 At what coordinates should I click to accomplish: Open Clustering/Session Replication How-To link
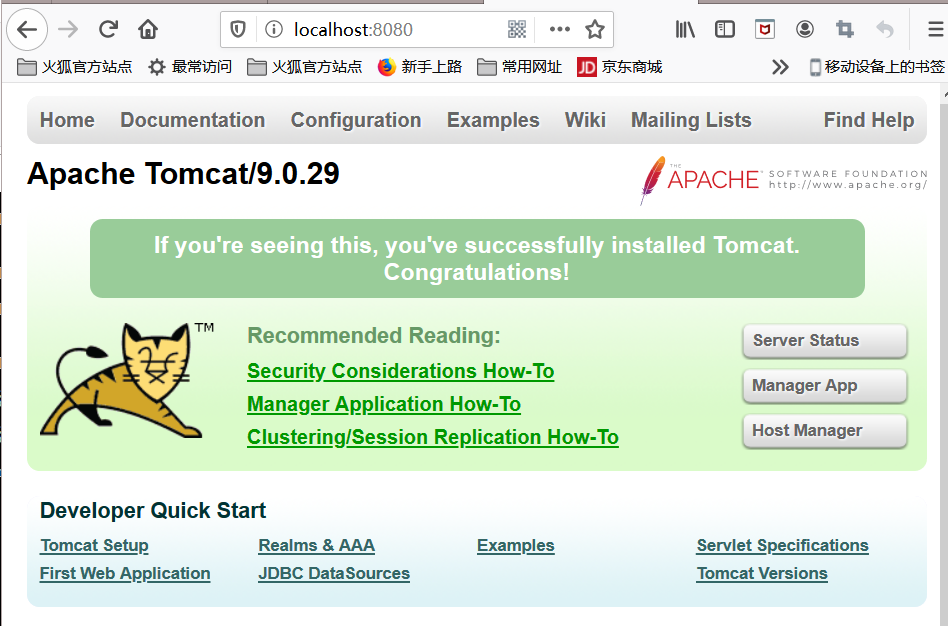433,437
